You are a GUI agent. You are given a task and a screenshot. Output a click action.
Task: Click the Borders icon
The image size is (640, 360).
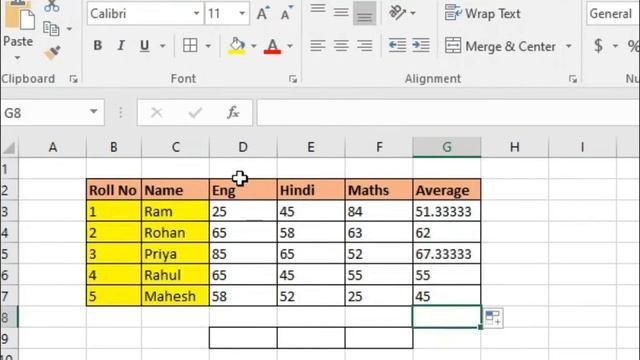coord(190,45)
